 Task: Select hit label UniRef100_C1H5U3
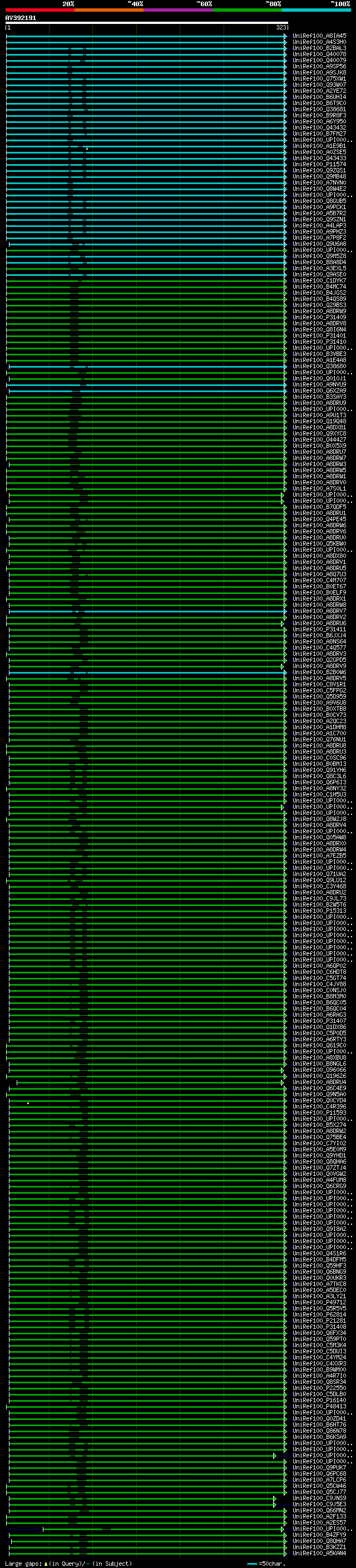(x=319, y=794)
